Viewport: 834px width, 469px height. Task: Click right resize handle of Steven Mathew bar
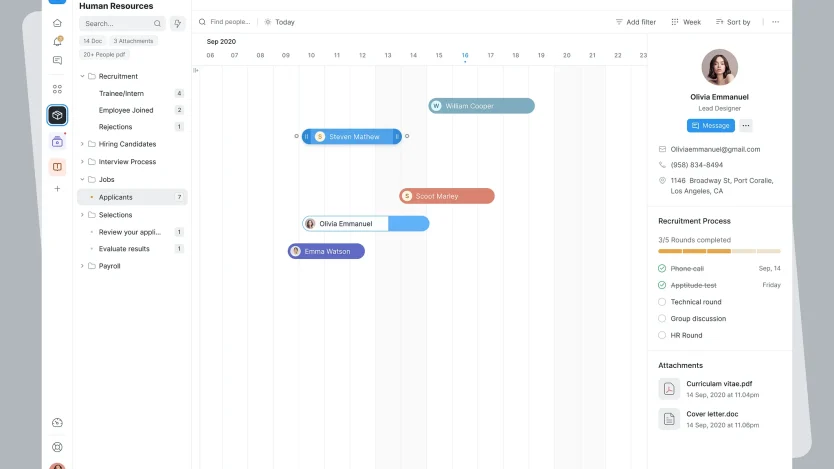[x=397, y=137]
